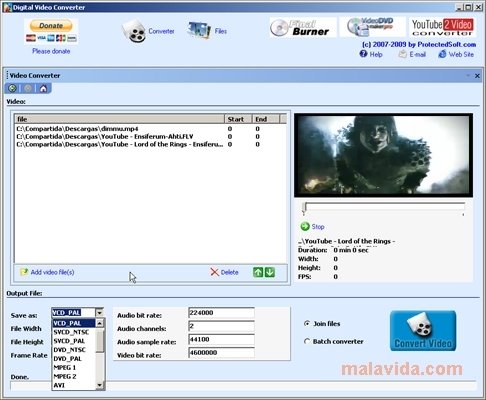Select the Batch converter radio button
Image resolution: width=486 pixels, height=400 pixels.
pyautogui.click(x=307, y=341)
